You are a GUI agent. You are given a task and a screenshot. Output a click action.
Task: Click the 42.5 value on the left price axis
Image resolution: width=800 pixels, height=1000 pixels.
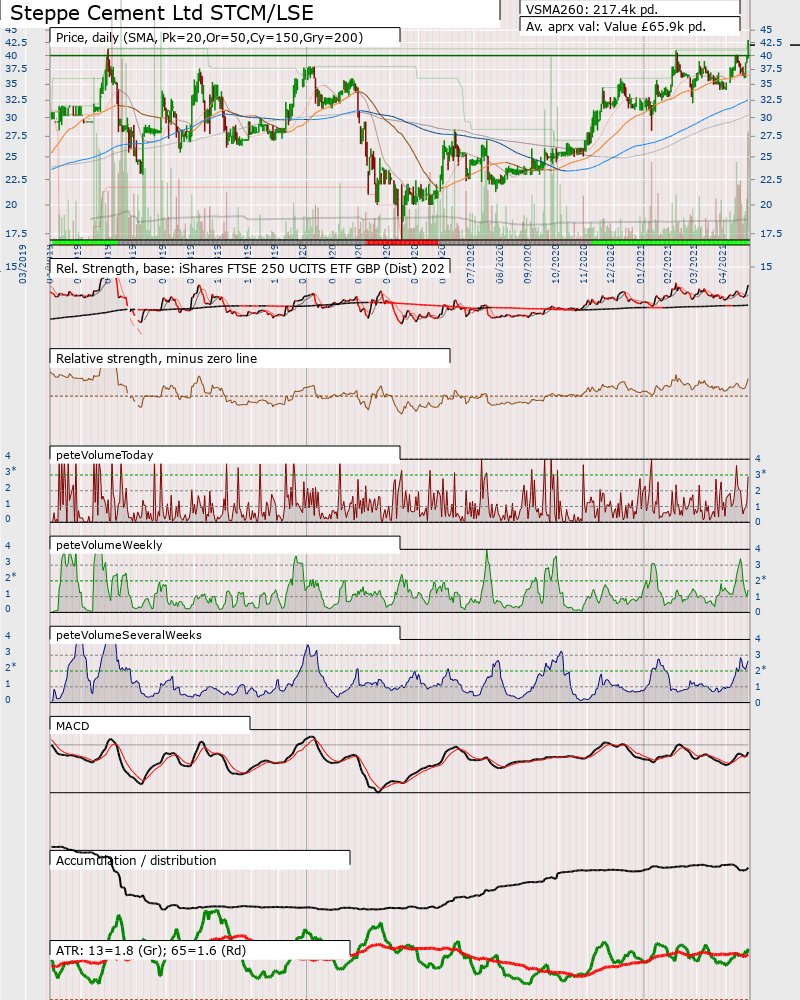coord(16,43)
